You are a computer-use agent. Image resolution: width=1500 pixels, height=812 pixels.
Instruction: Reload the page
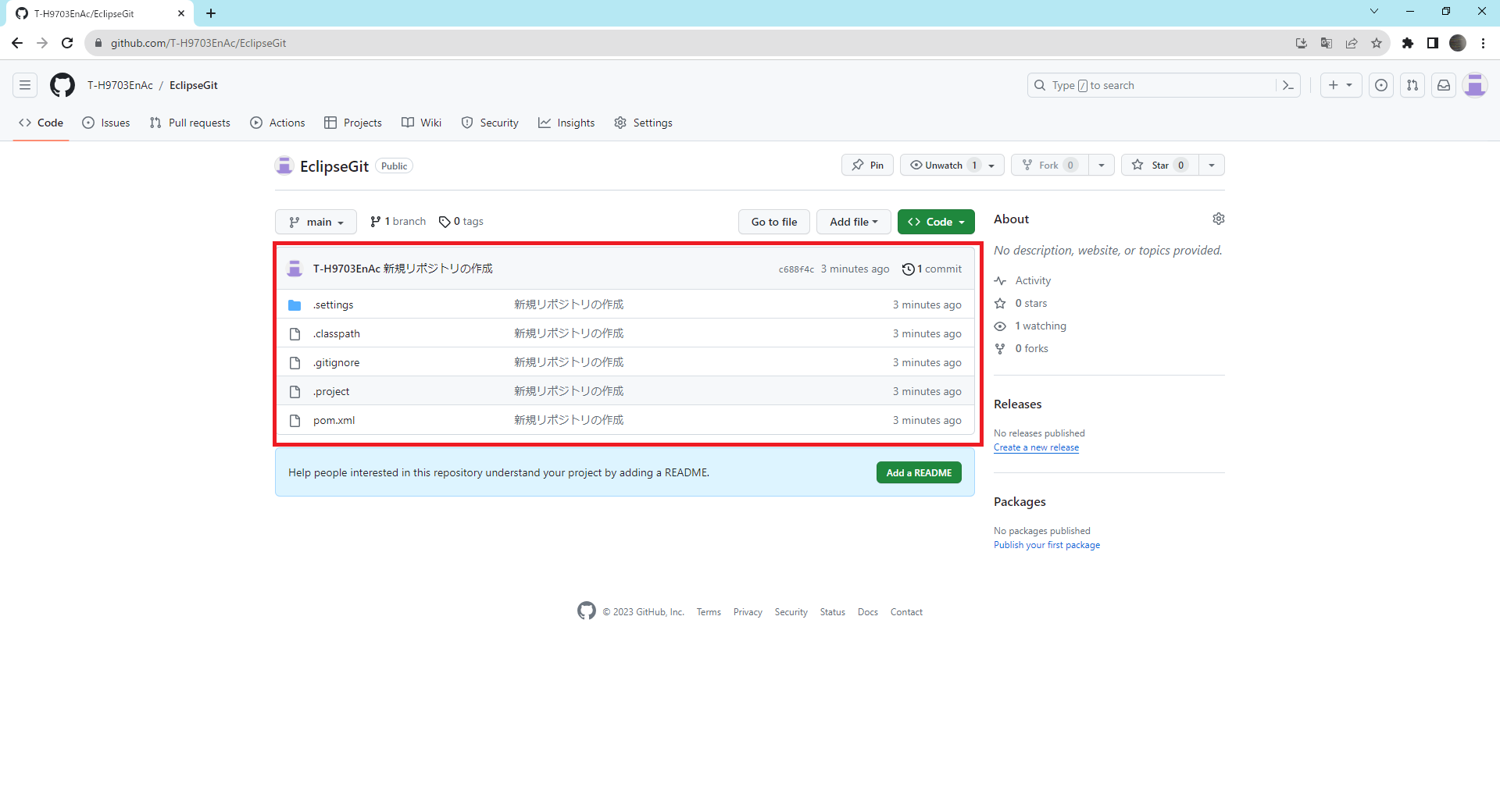(x=67, y=43)
